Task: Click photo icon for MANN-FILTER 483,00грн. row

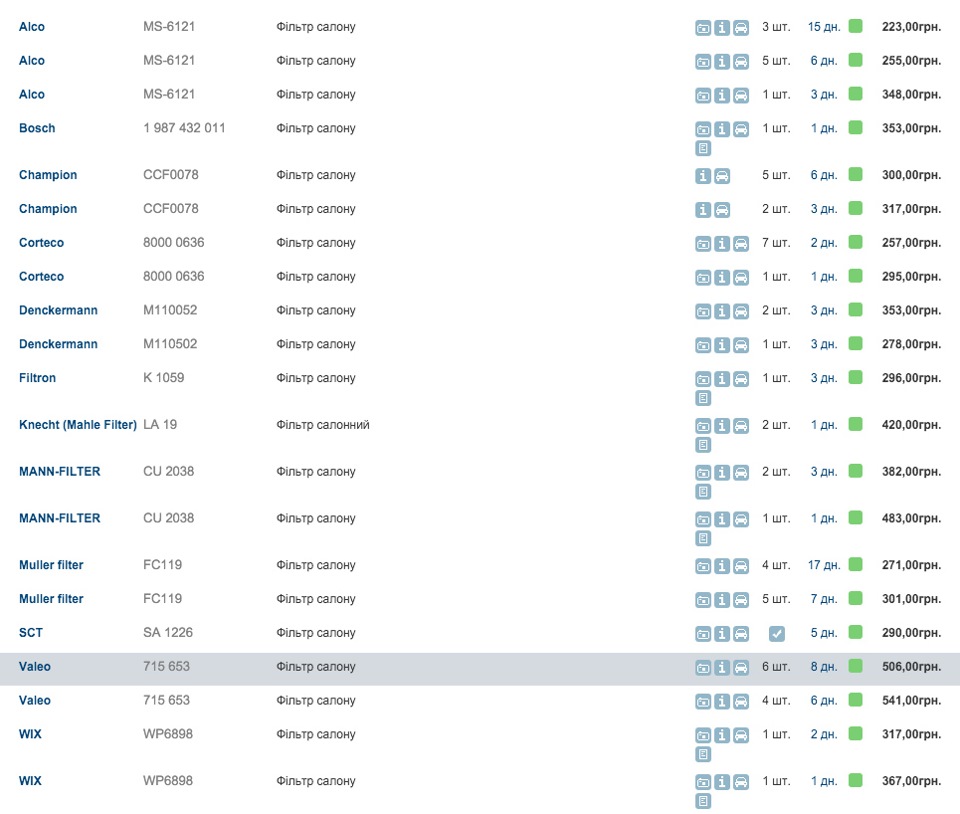Action: (x=703, y=520)
